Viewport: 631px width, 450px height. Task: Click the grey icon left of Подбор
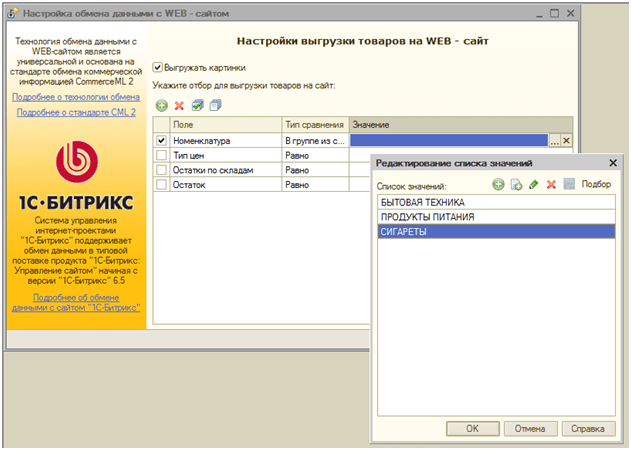coord(569,184)
